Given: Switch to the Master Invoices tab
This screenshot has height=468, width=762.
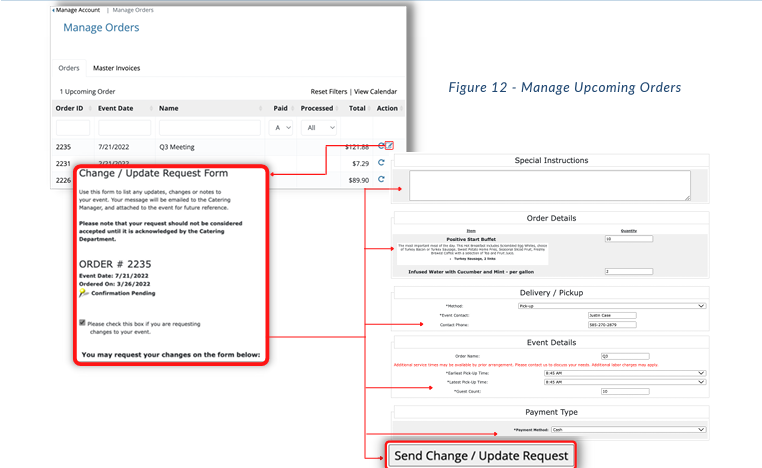Looking at the screenshot, I should [117, 68].
